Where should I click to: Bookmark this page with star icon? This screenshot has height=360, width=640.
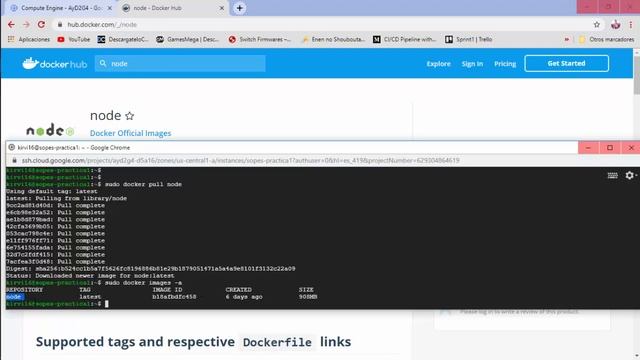coord(597,24)
